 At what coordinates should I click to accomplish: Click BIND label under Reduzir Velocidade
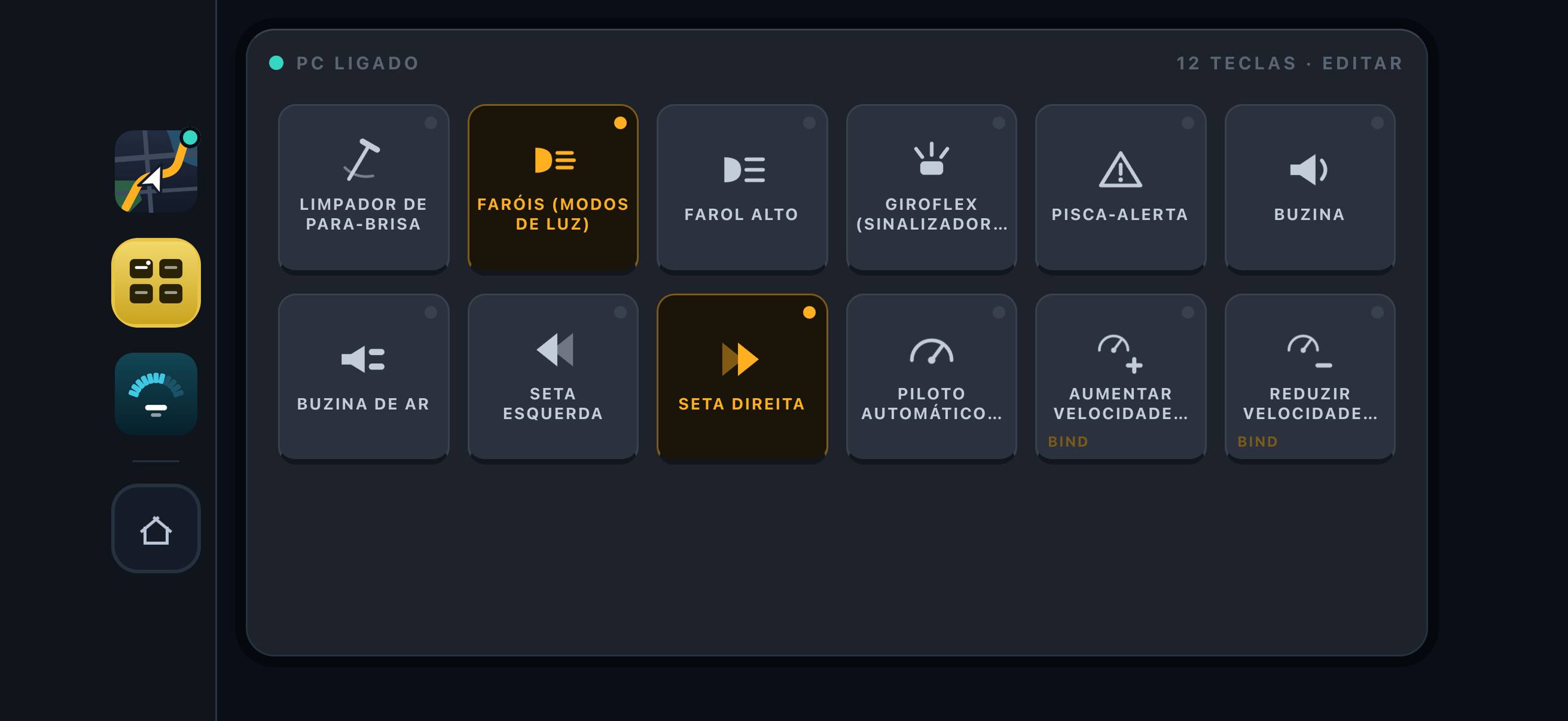pyautogui.click(x=1257, y=442)
